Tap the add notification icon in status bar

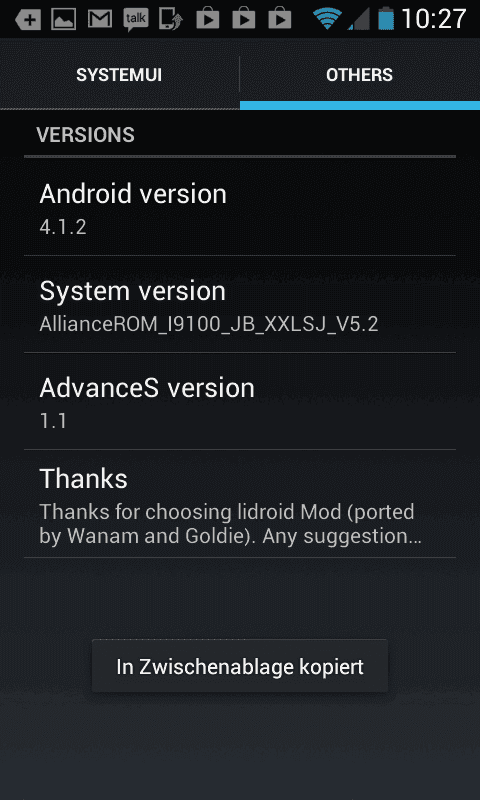(x=28, y=19)
